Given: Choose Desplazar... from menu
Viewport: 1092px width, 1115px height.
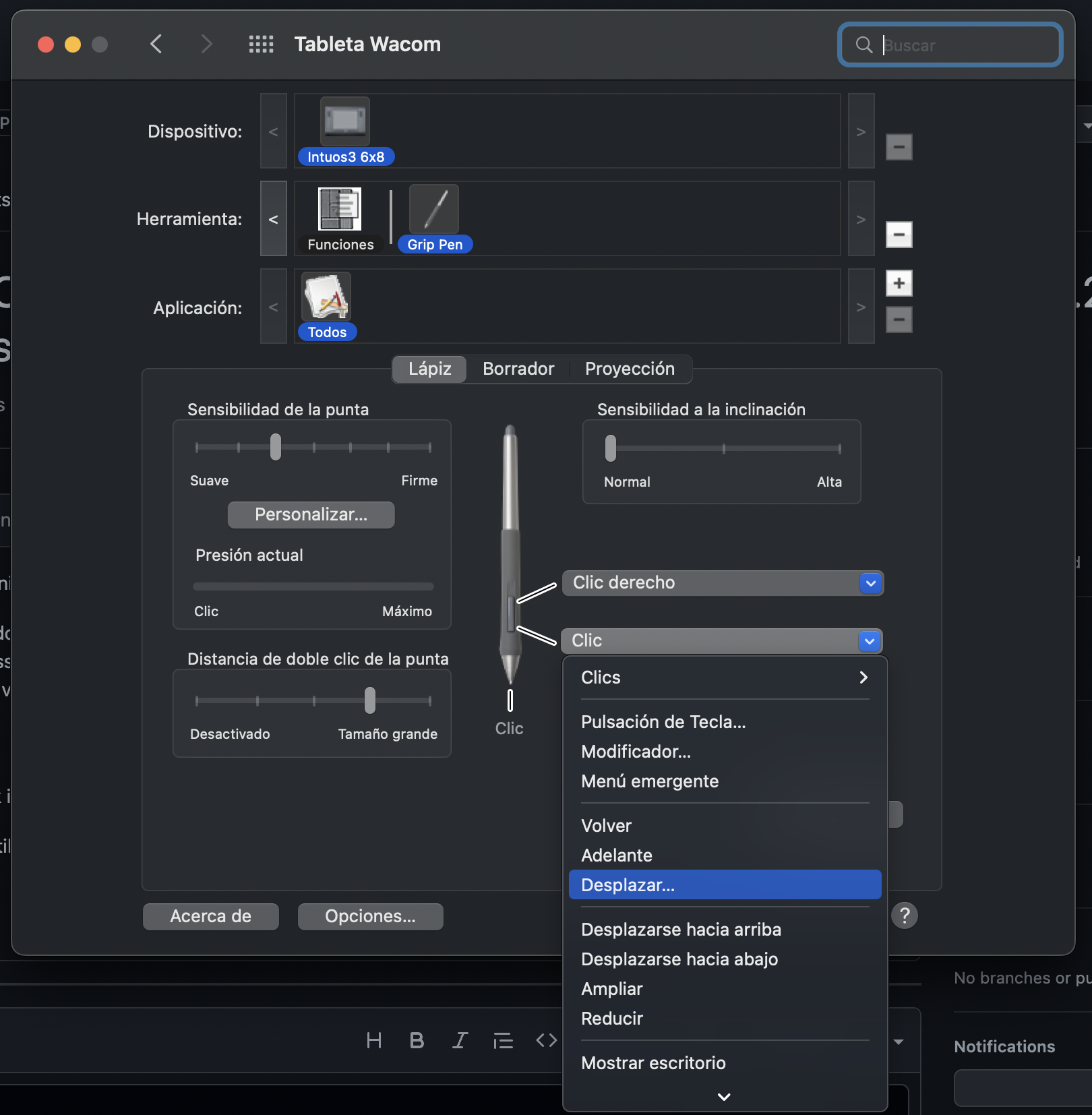Looking at the screenshot, I should click(725, 885).
